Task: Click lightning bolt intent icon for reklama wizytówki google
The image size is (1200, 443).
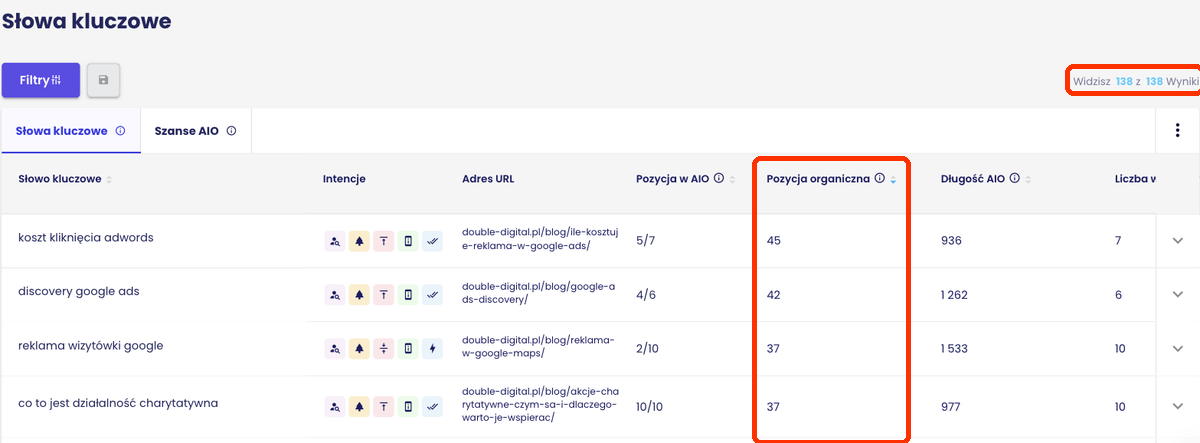Action: pos(432,349)
